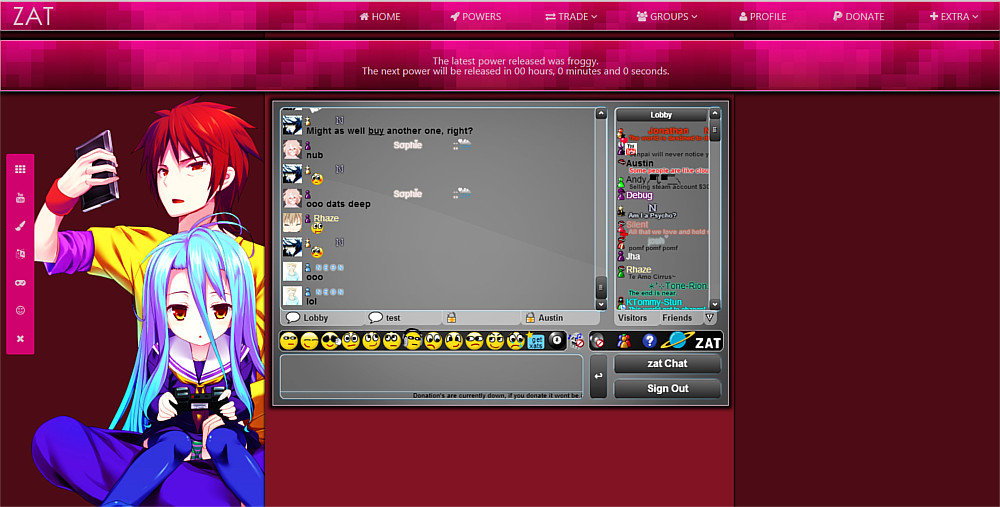Open the groups people icon in the chat bar
Screen dimensions: 1000x507
(624, 341)
